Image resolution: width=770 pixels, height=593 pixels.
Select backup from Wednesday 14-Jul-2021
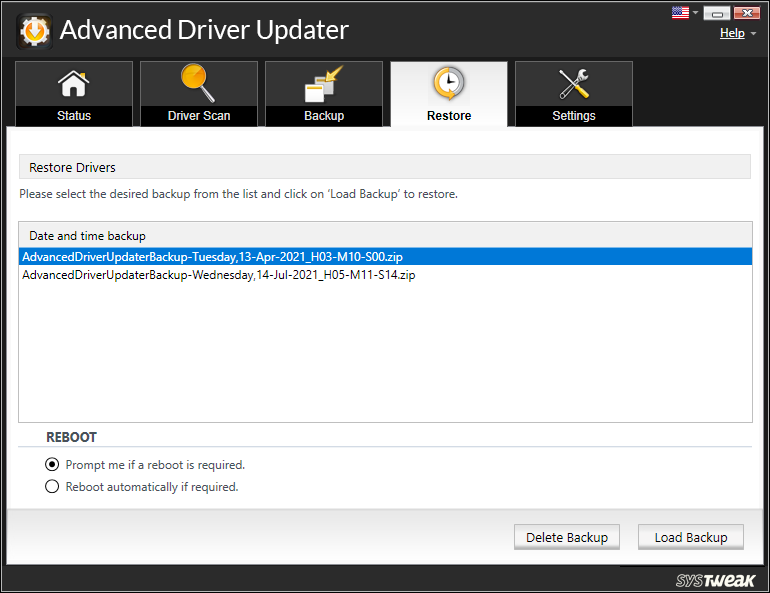point(385,275)
